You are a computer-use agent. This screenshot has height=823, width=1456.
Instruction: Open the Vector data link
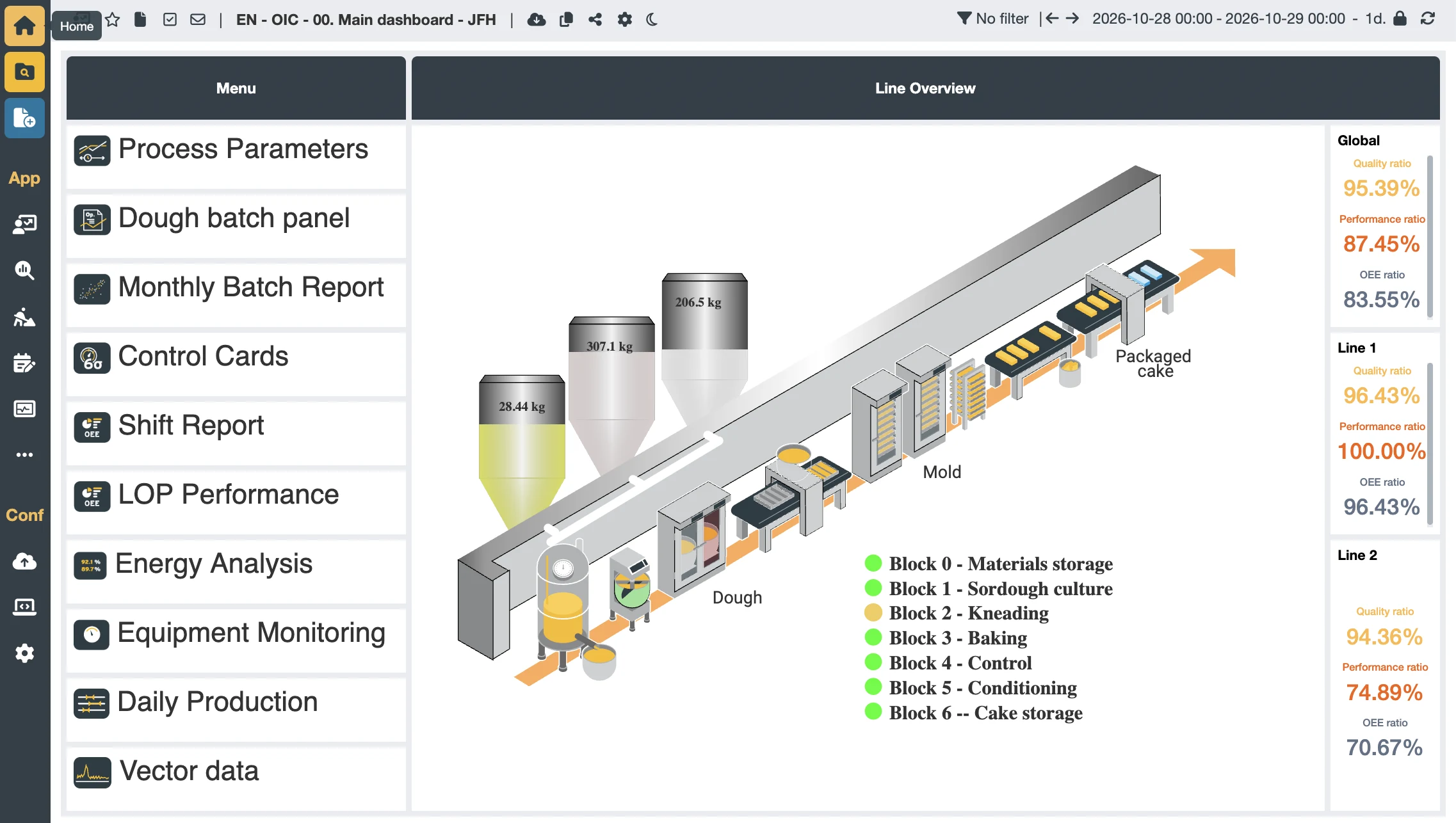(236, 778)
